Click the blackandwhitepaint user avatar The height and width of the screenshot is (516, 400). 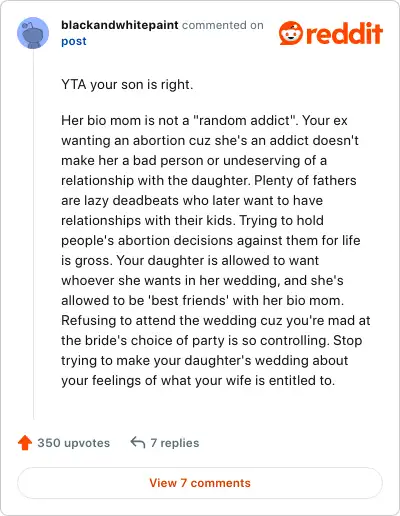tap(33, 33)
